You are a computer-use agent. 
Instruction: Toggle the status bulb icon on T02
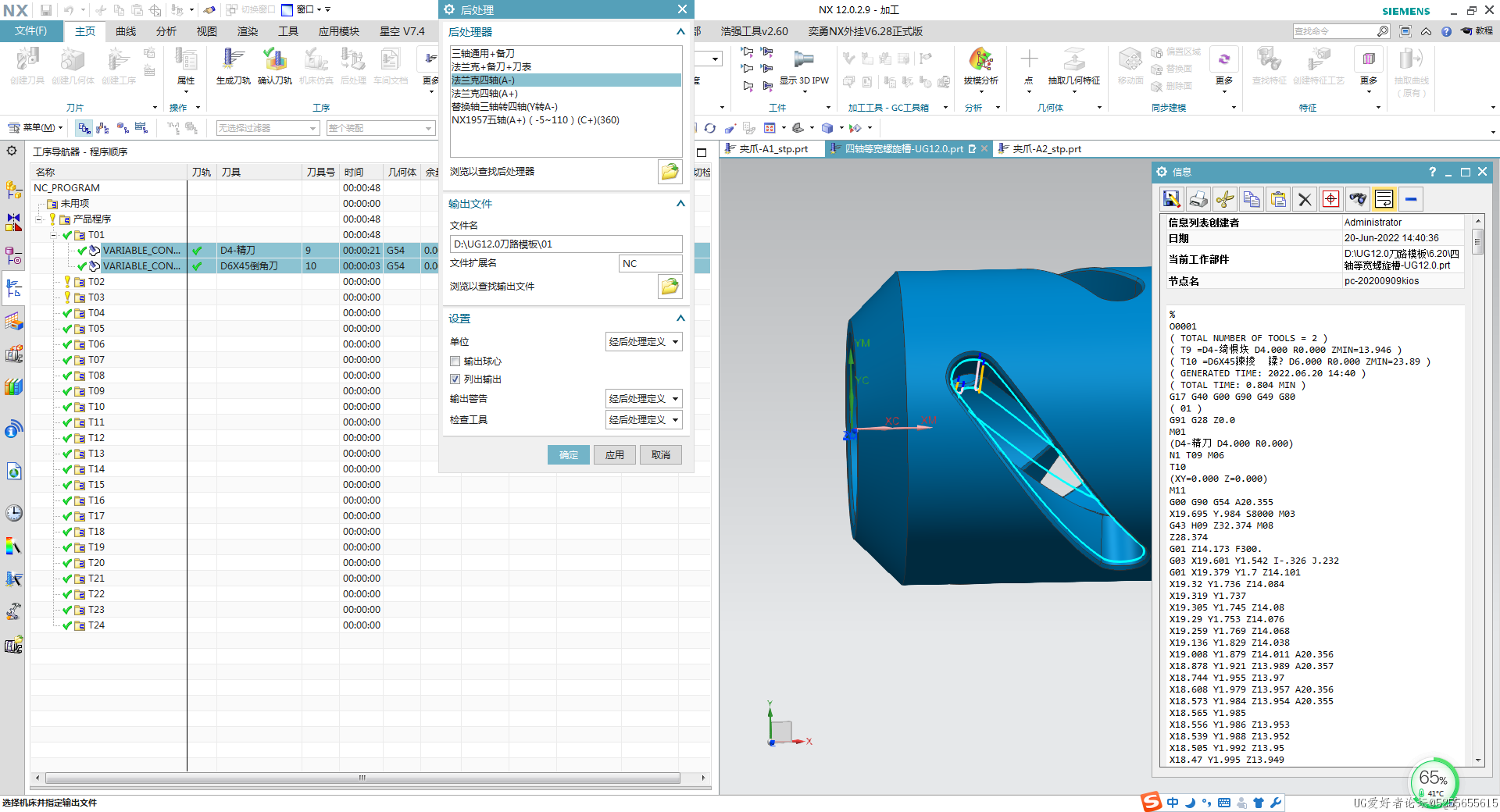point(67,282)
